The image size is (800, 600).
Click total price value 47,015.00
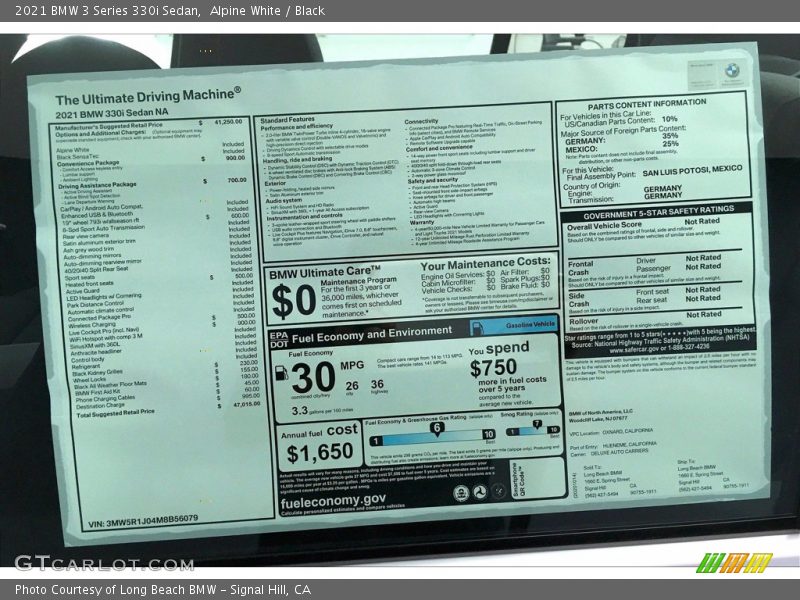click(247, 404)
